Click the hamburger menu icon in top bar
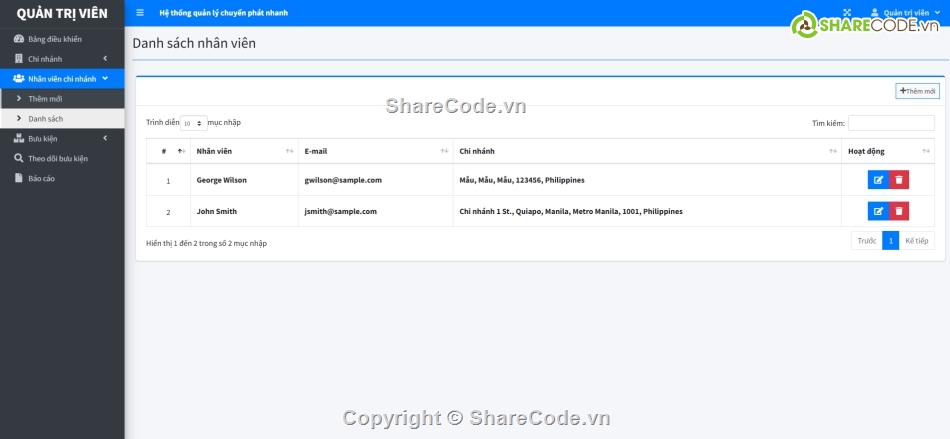Viewport: 950px width, 439px height. pos(140,13)
